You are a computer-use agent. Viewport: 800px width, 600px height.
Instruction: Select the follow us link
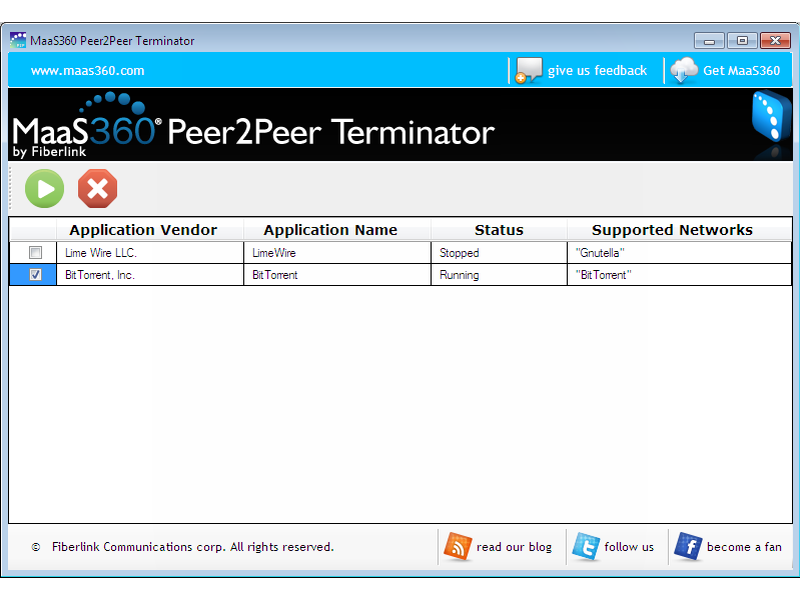[629, 547]
